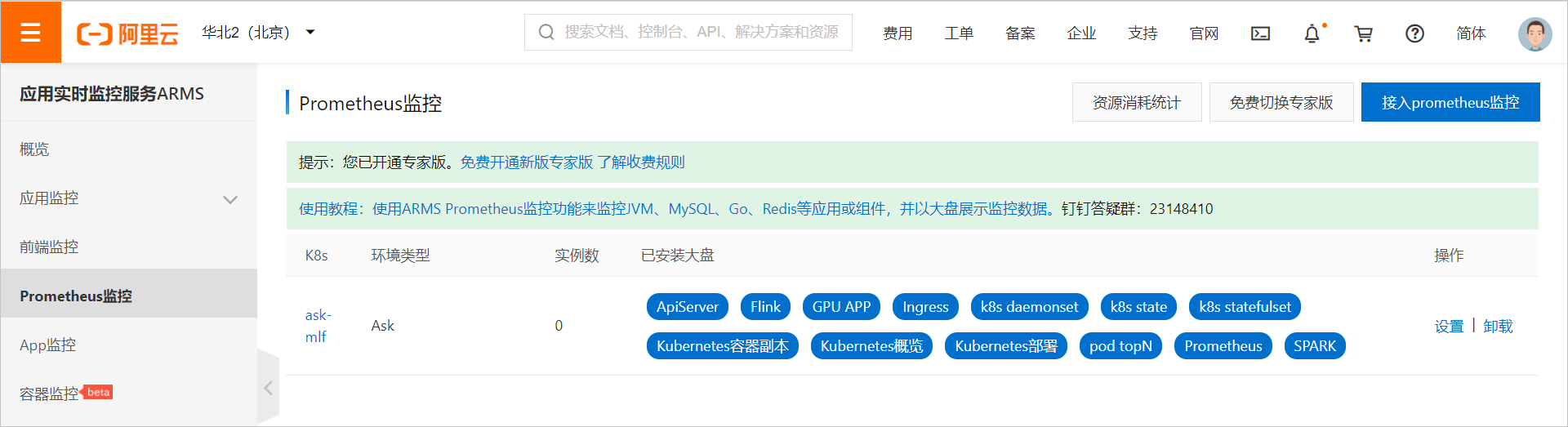Click 卸载 for the ask-mlf cluster
Viewport: 1568px width, 427px height.
coord(1498,327)
